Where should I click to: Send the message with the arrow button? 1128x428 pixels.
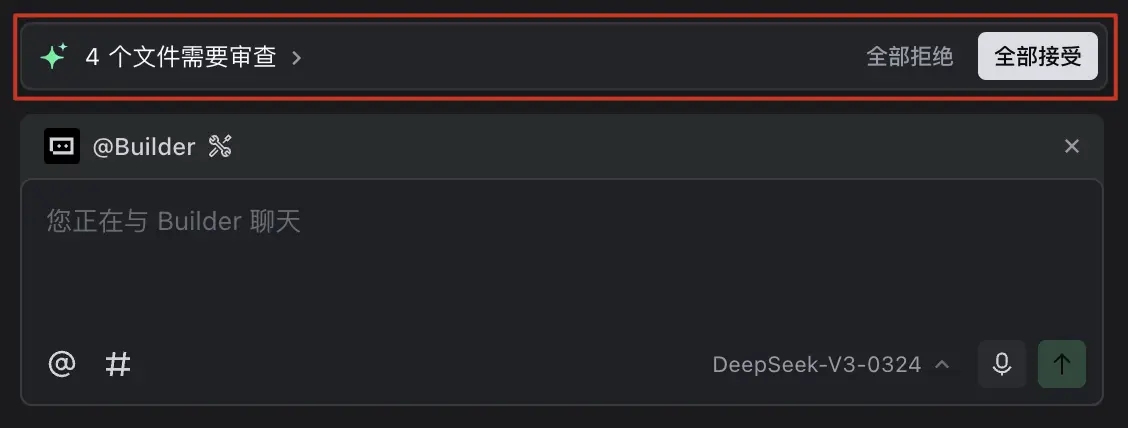point(1062,364)
